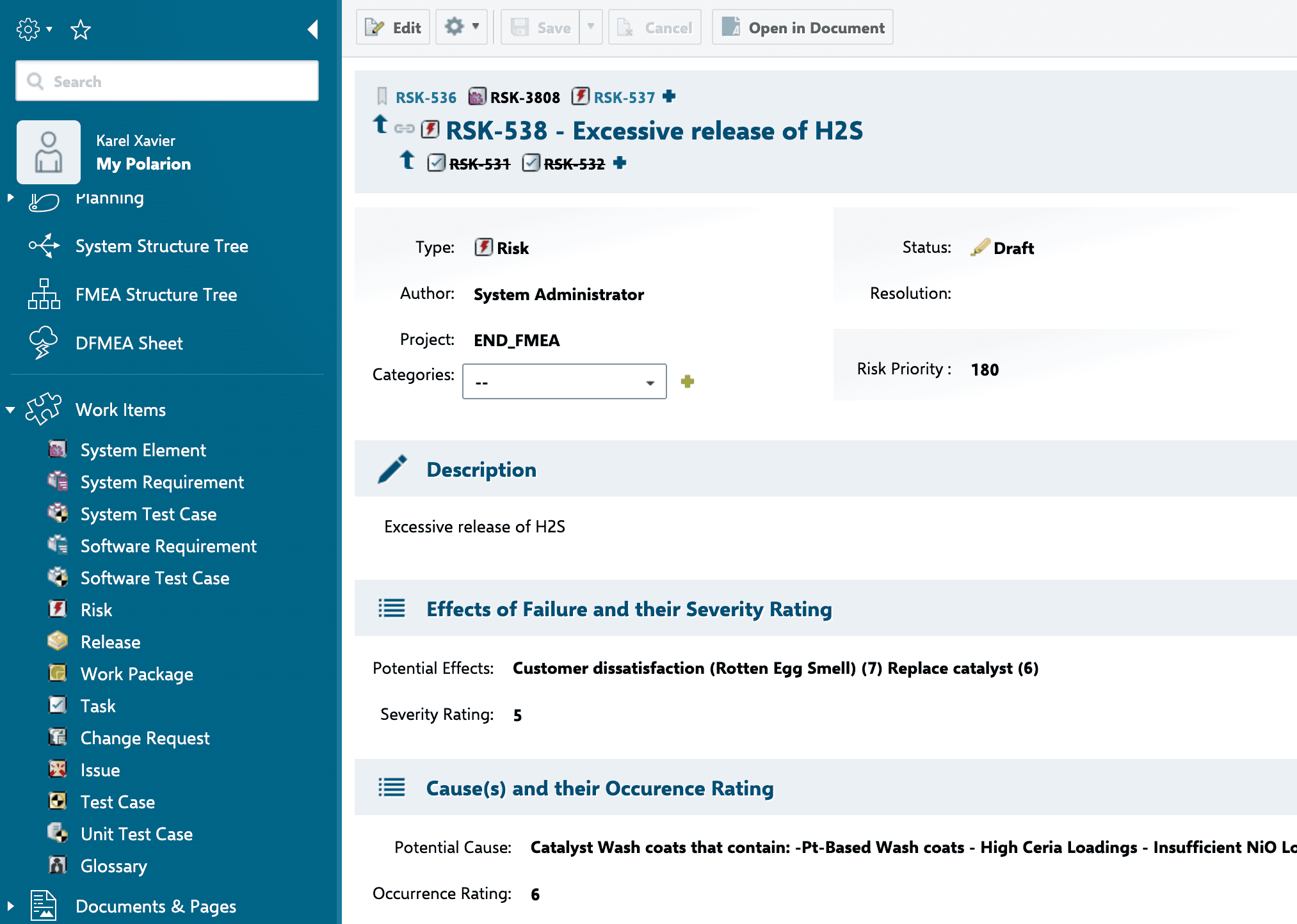The image size is (1297, 924).
Task: Click the Edit button
Action: pos(393,27)
